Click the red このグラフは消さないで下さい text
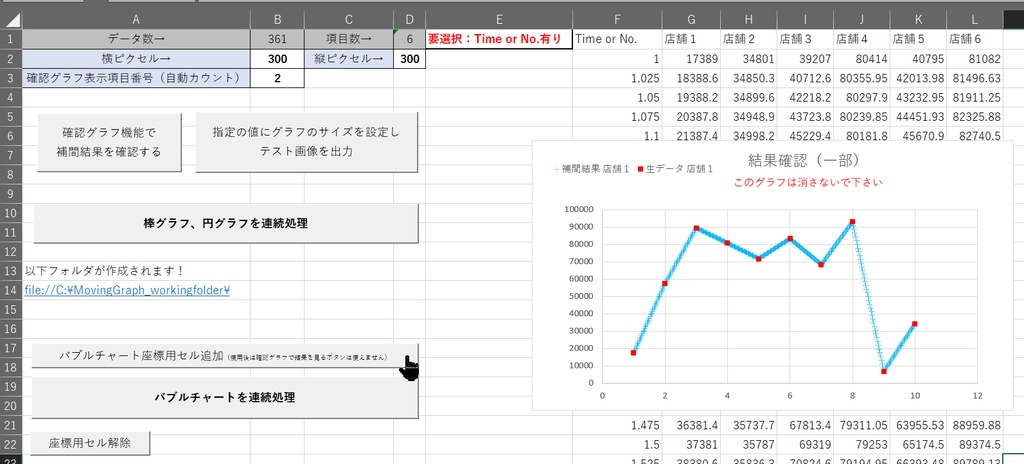 tap(808, 182)
